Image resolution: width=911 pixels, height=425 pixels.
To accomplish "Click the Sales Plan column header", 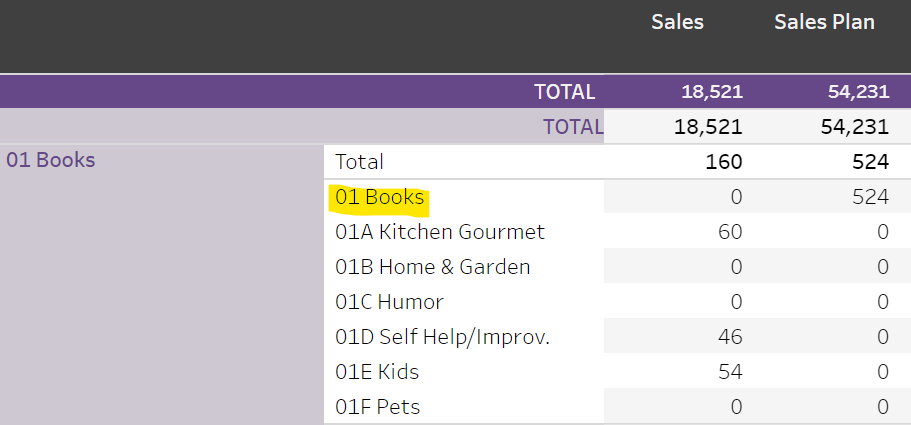I will [x=824, y=22].
